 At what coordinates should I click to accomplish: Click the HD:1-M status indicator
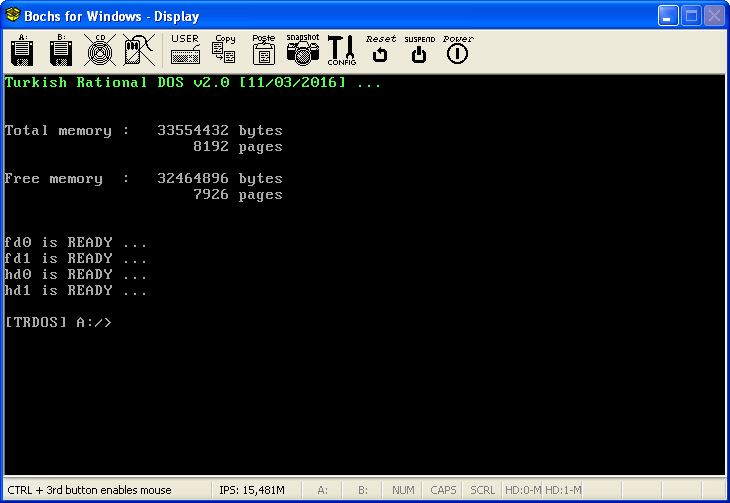(563, 490)
